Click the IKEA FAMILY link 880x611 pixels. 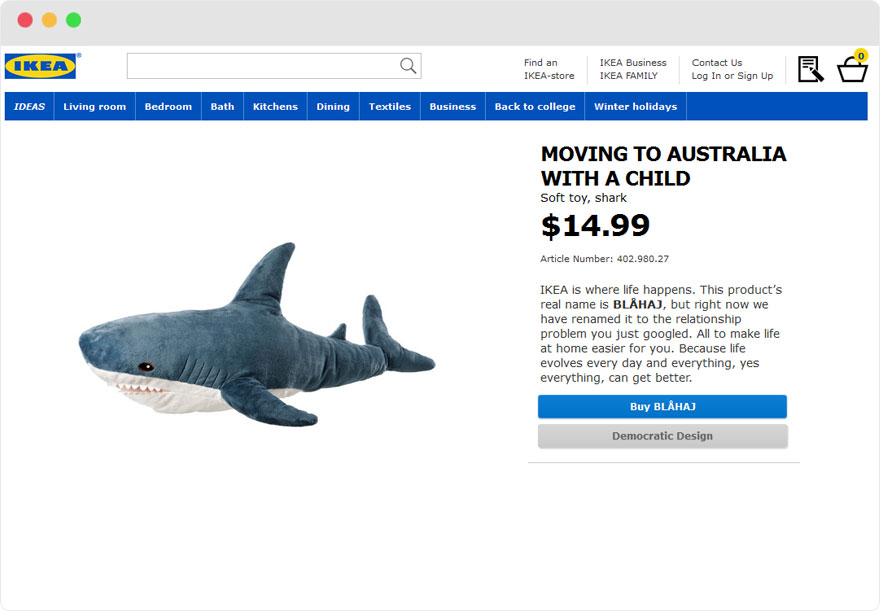(628, 76)
